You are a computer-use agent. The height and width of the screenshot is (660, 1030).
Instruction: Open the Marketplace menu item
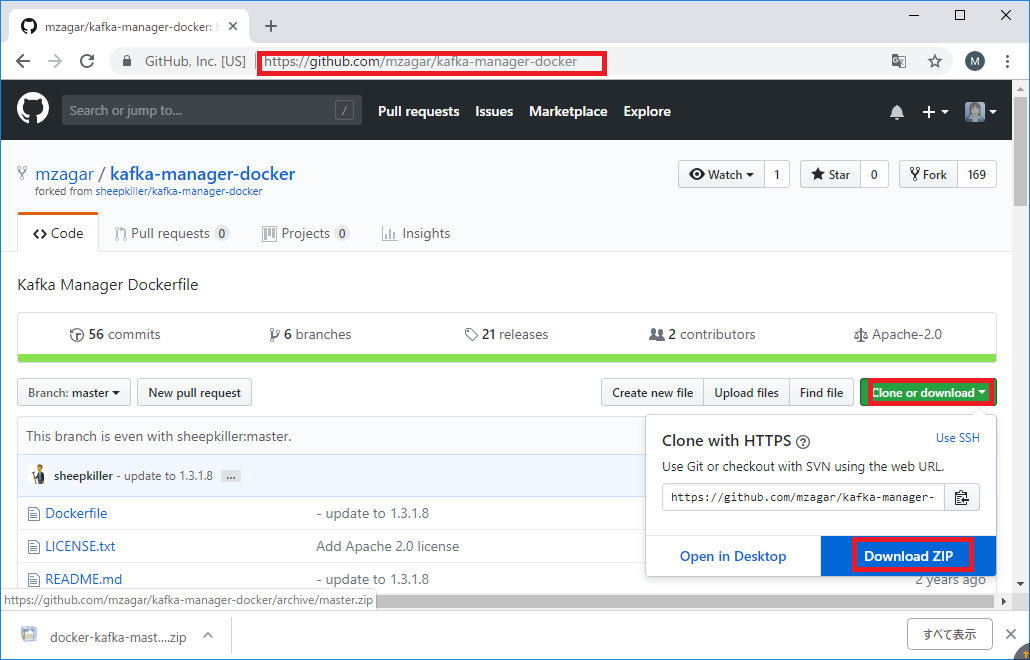(x=568, y=111)
